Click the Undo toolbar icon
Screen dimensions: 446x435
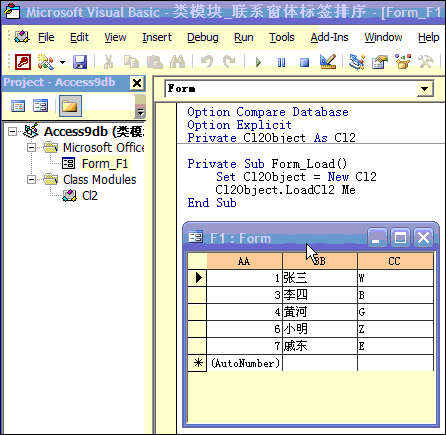[207, 62]
